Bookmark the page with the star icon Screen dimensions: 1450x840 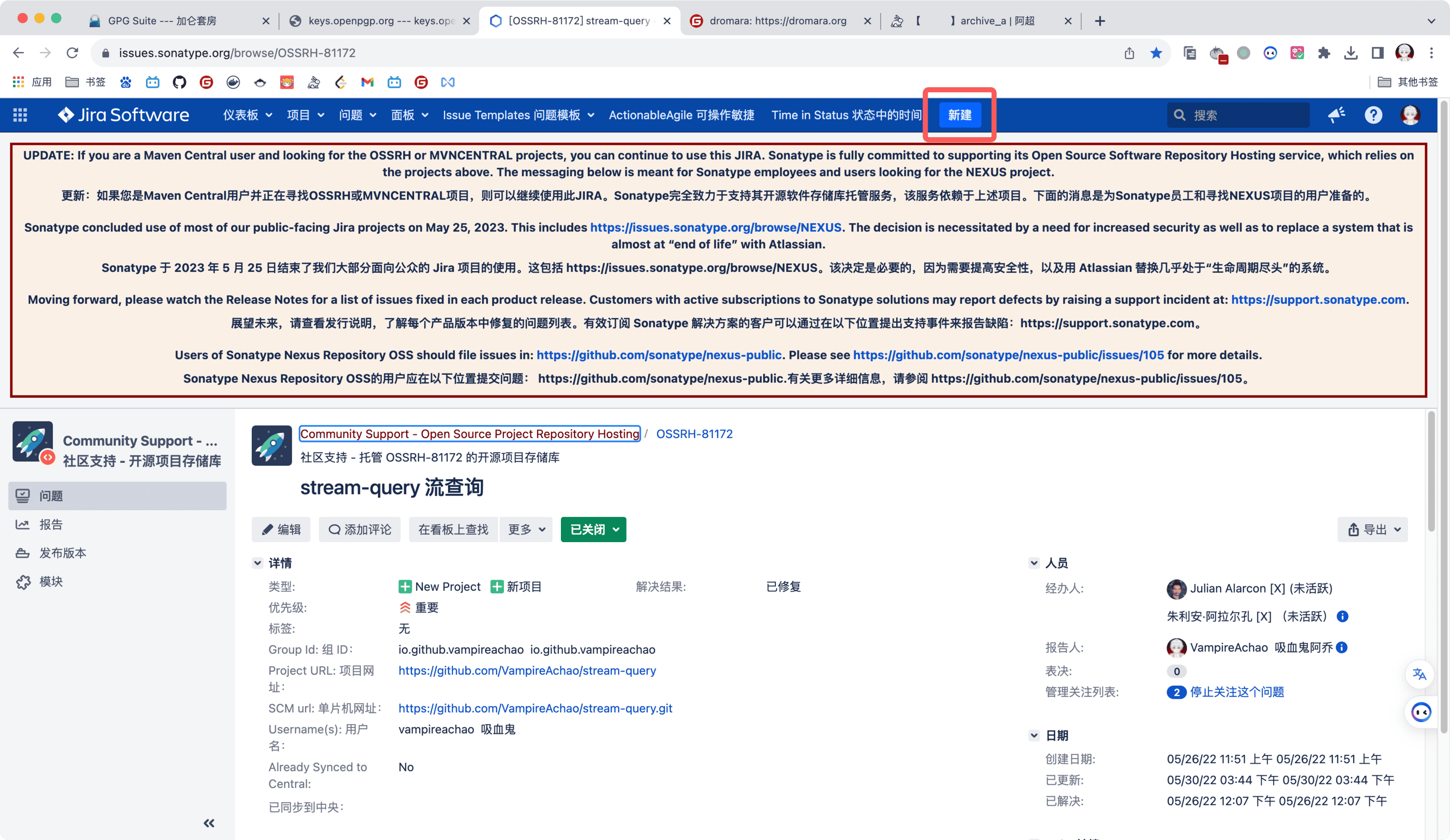point(1156,53)
